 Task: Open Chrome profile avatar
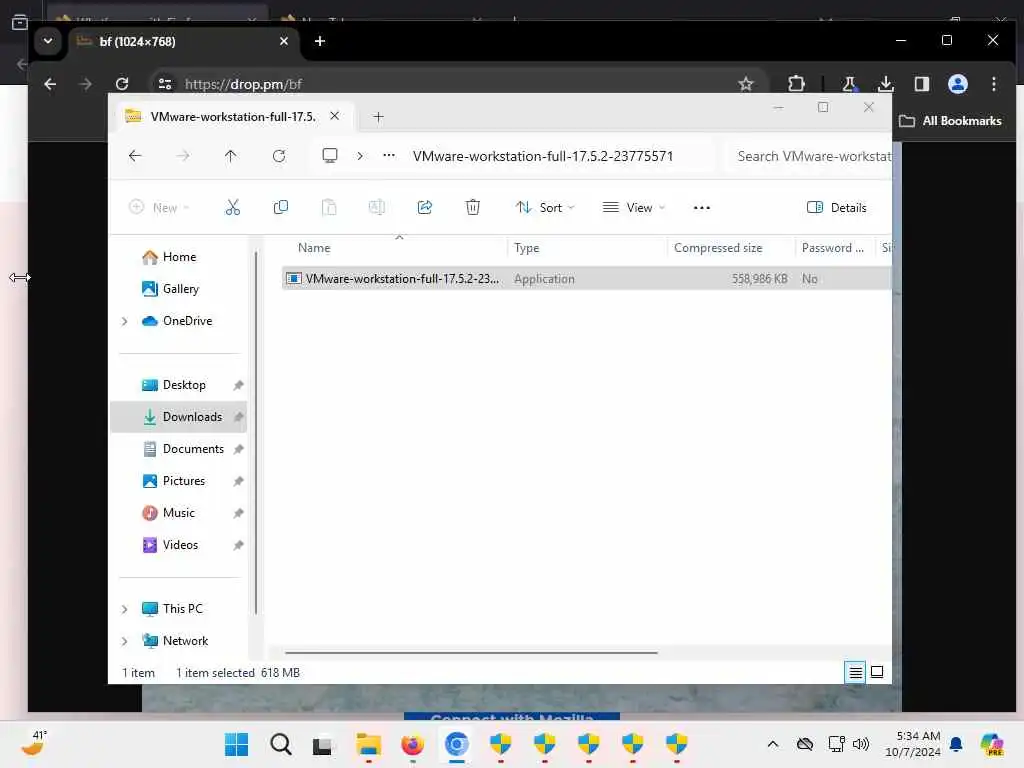tap(957, 84)
